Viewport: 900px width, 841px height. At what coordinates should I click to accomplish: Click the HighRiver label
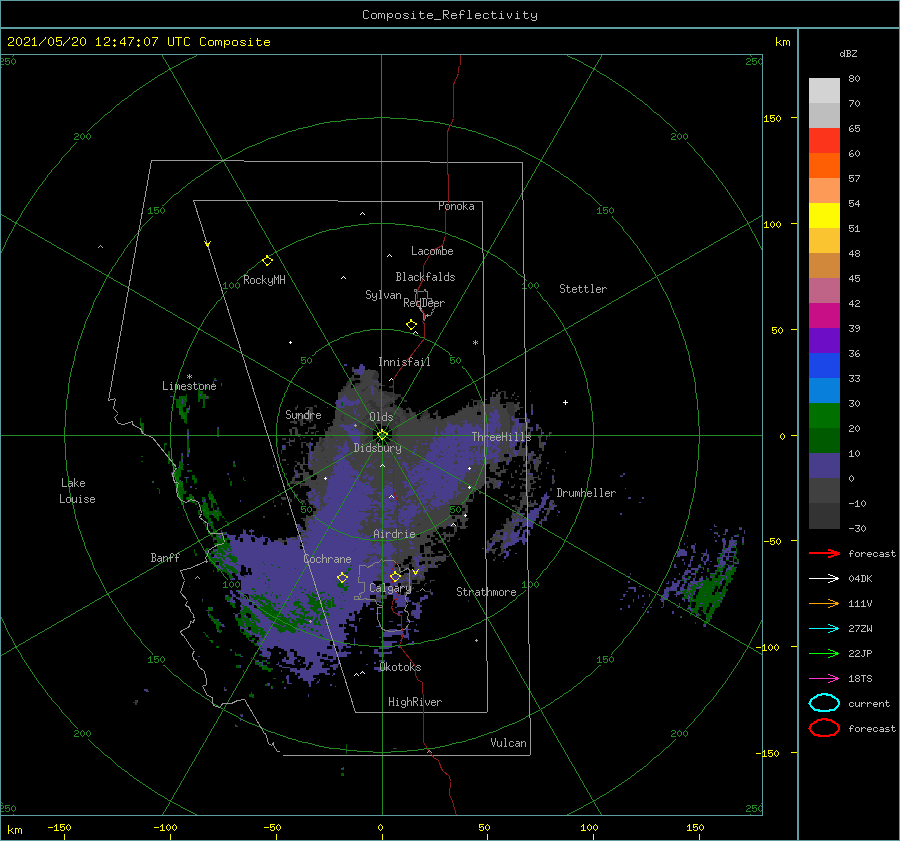414,702
